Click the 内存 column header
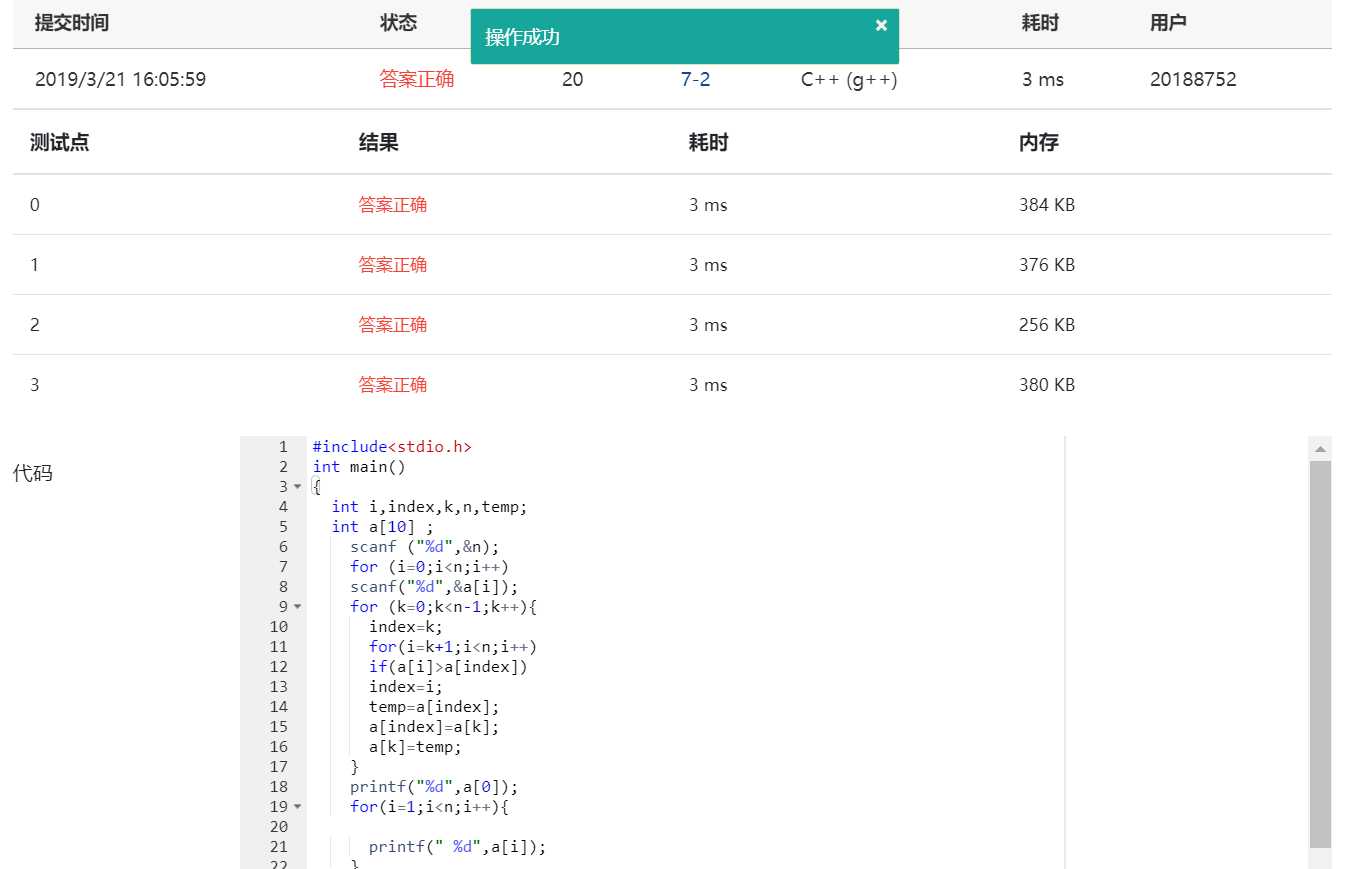The width and height of the screenshot is (1354, 869). pyautogui.click(x=1039, y=143)
